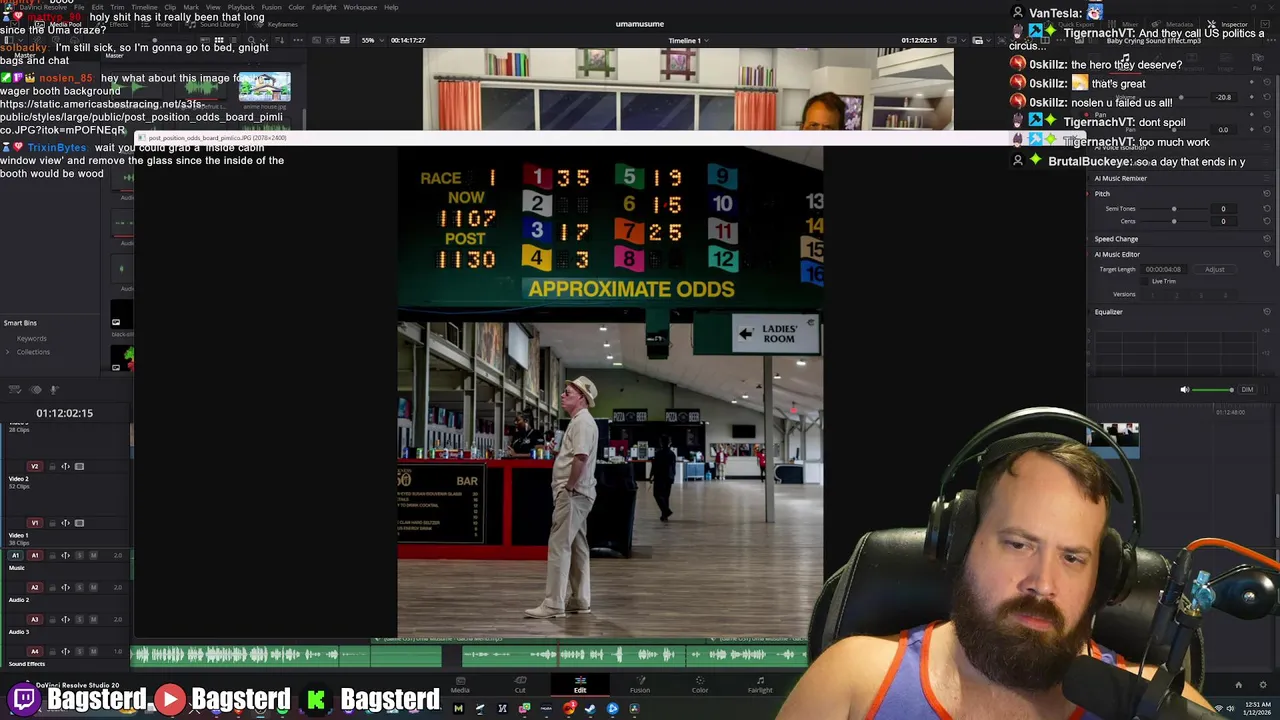
Task: Select version 4 in AI Music Editor
Action: click(1226, 295)
